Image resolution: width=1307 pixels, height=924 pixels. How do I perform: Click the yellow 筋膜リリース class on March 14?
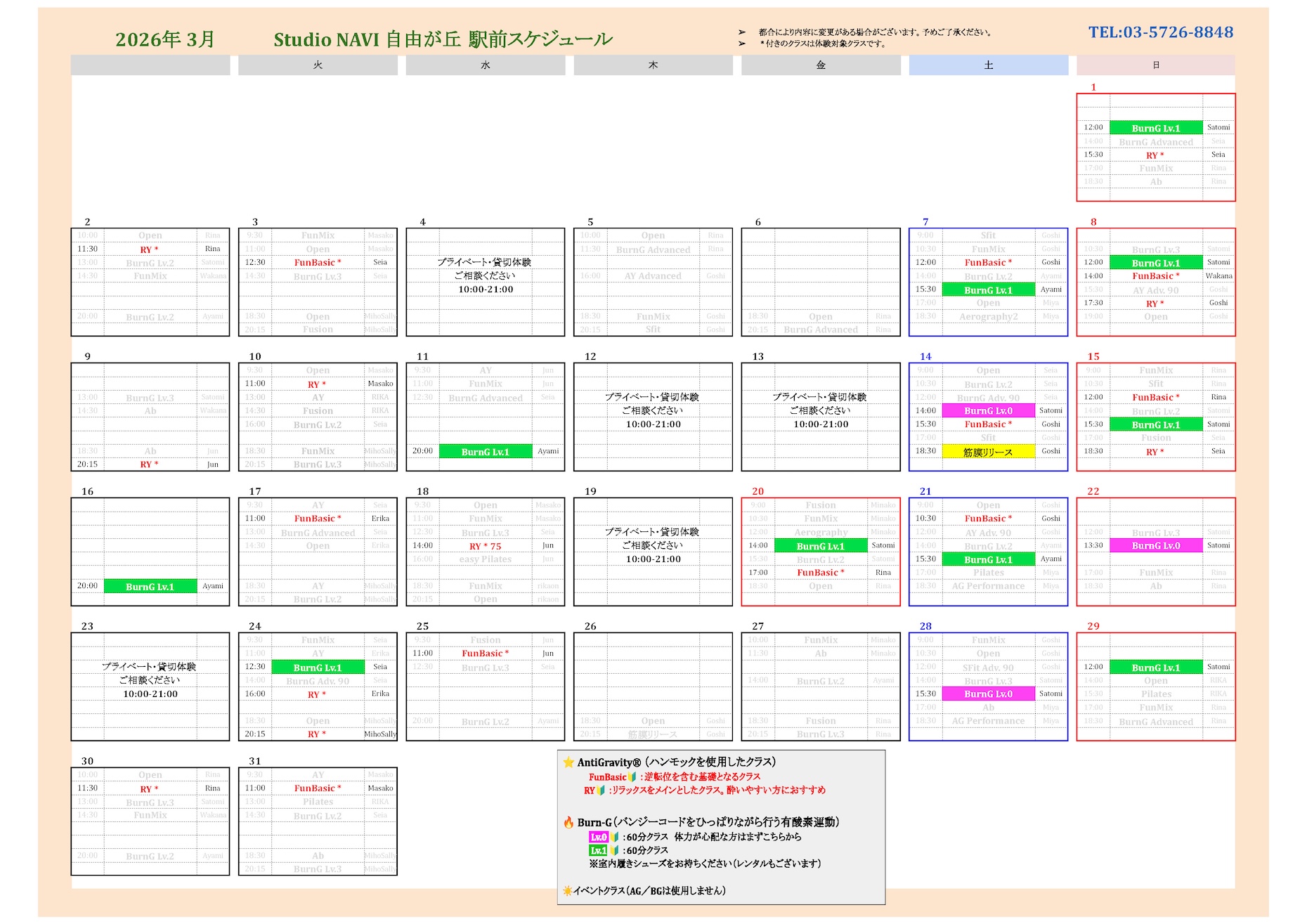tap(988, 452)
